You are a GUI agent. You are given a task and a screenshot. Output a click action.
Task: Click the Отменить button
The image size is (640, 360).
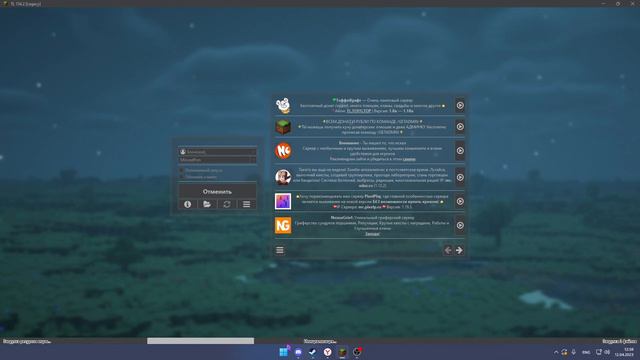click(x=217, y=191)
